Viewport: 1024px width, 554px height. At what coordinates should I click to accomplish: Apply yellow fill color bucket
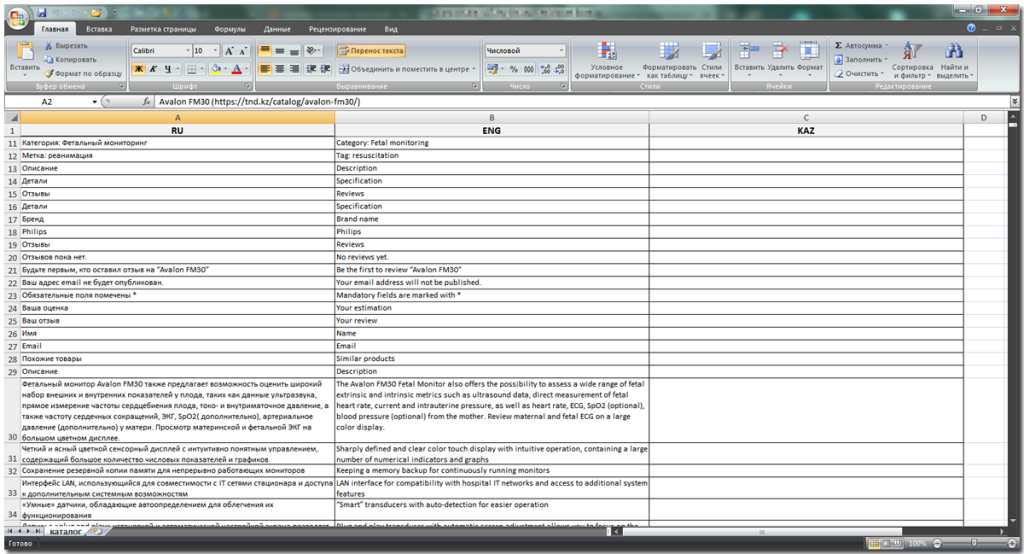pos(216,69)
